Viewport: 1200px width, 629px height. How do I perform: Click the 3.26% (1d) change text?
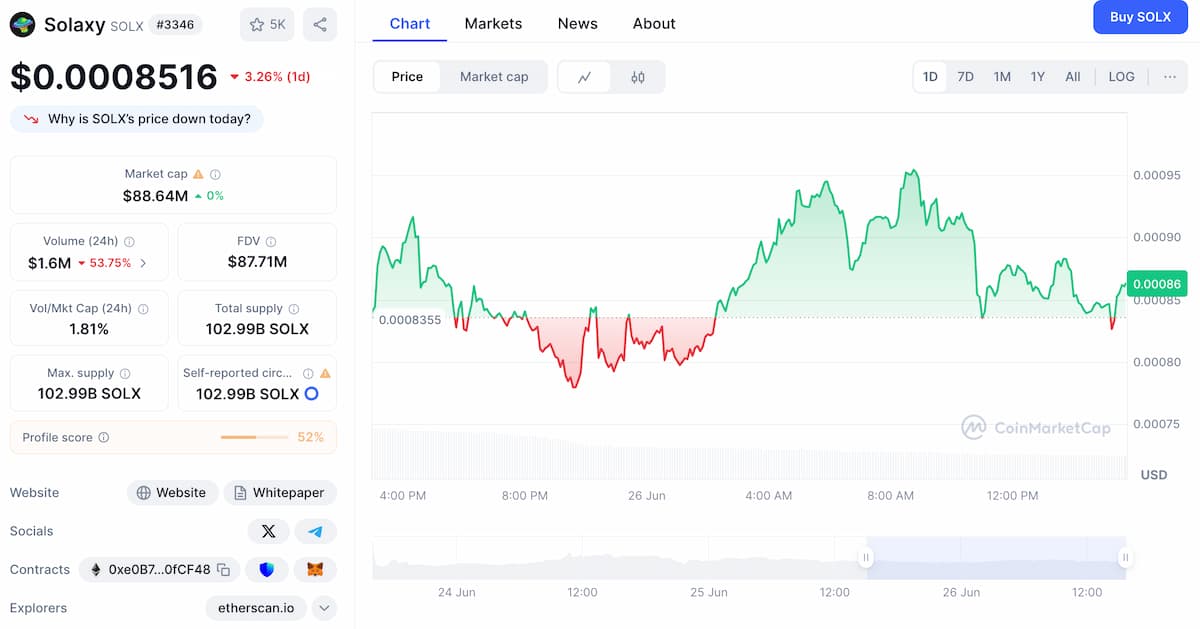click(277, 77)
